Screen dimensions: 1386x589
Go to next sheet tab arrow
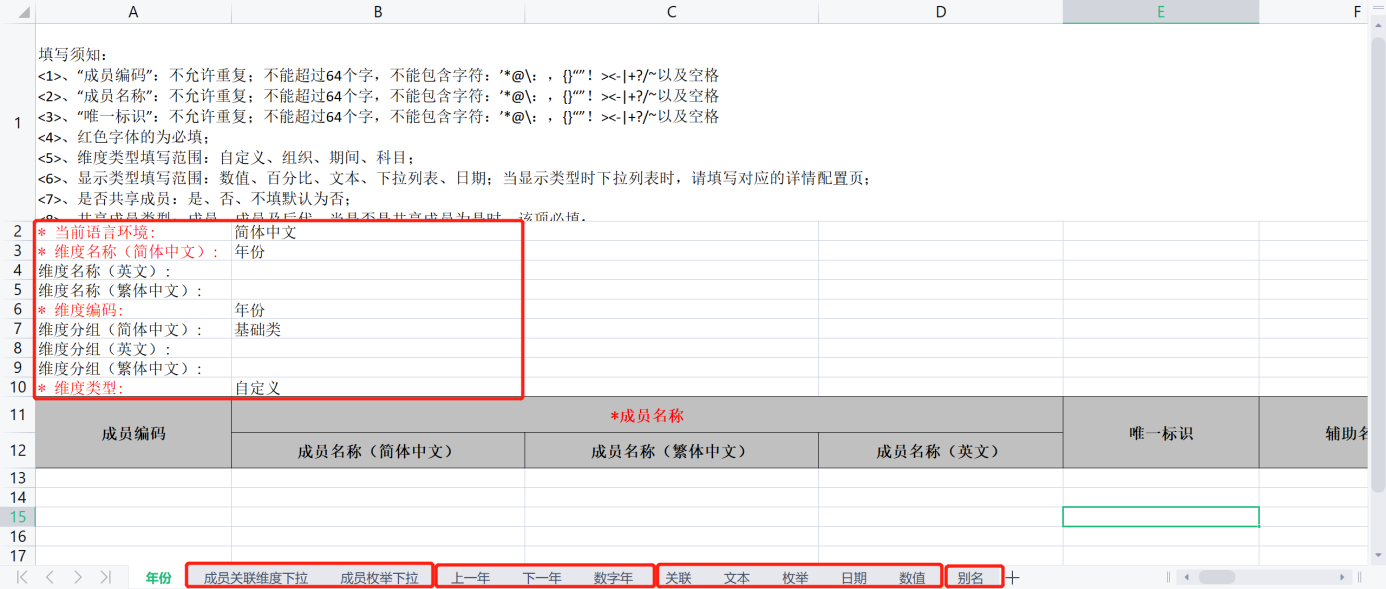(x=77, y=578)
